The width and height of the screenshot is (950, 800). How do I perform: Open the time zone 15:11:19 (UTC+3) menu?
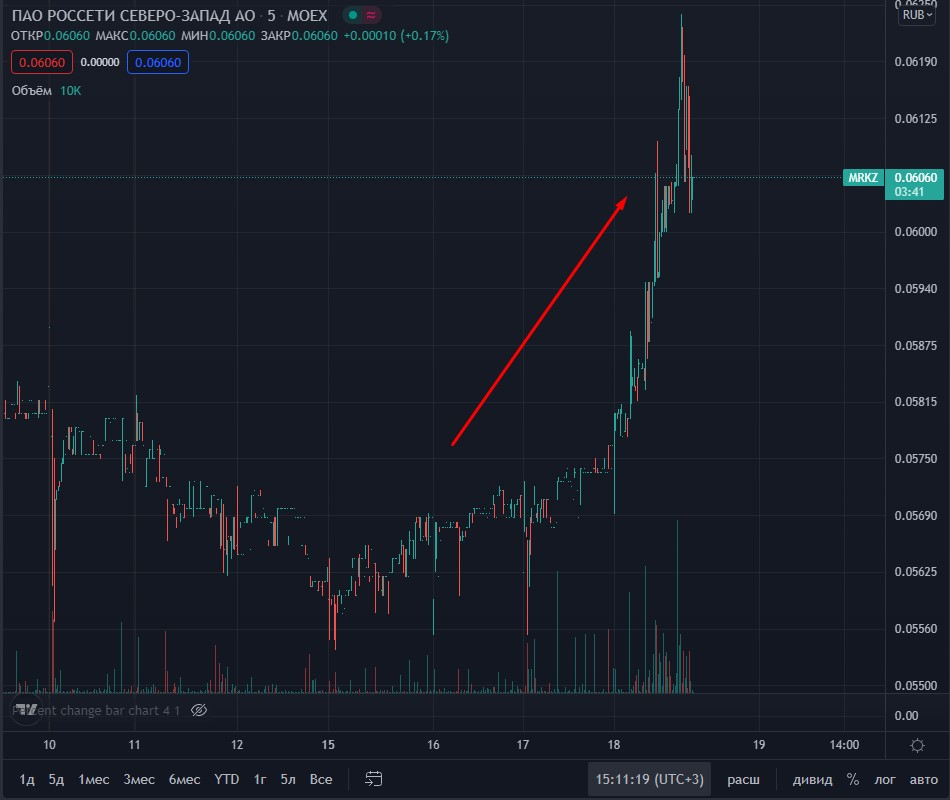(649, 779)
